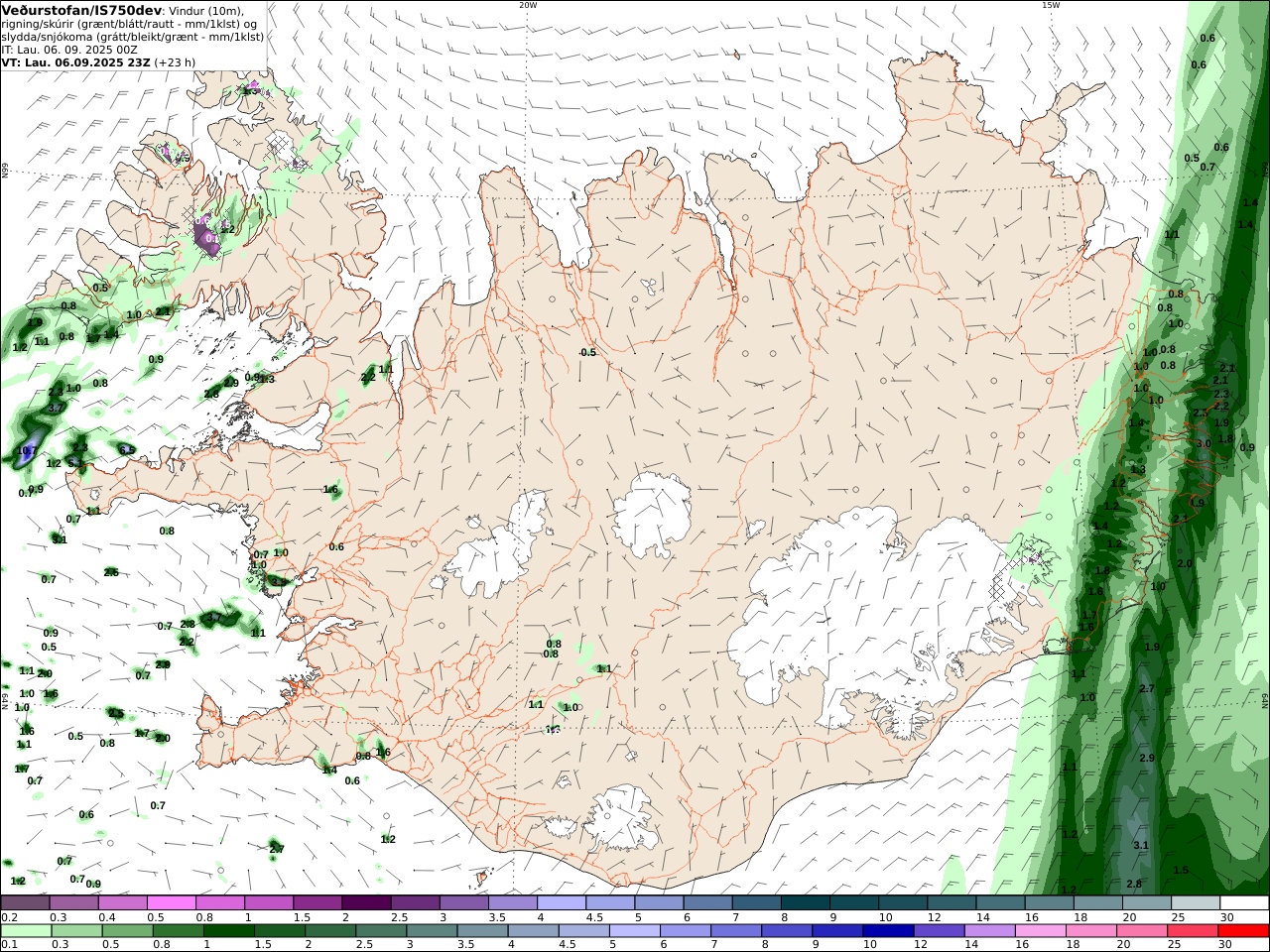1270x952 pixels.
Task: Select the deep blue 10–12 rain scale swatch
Action: coord(888,931)
